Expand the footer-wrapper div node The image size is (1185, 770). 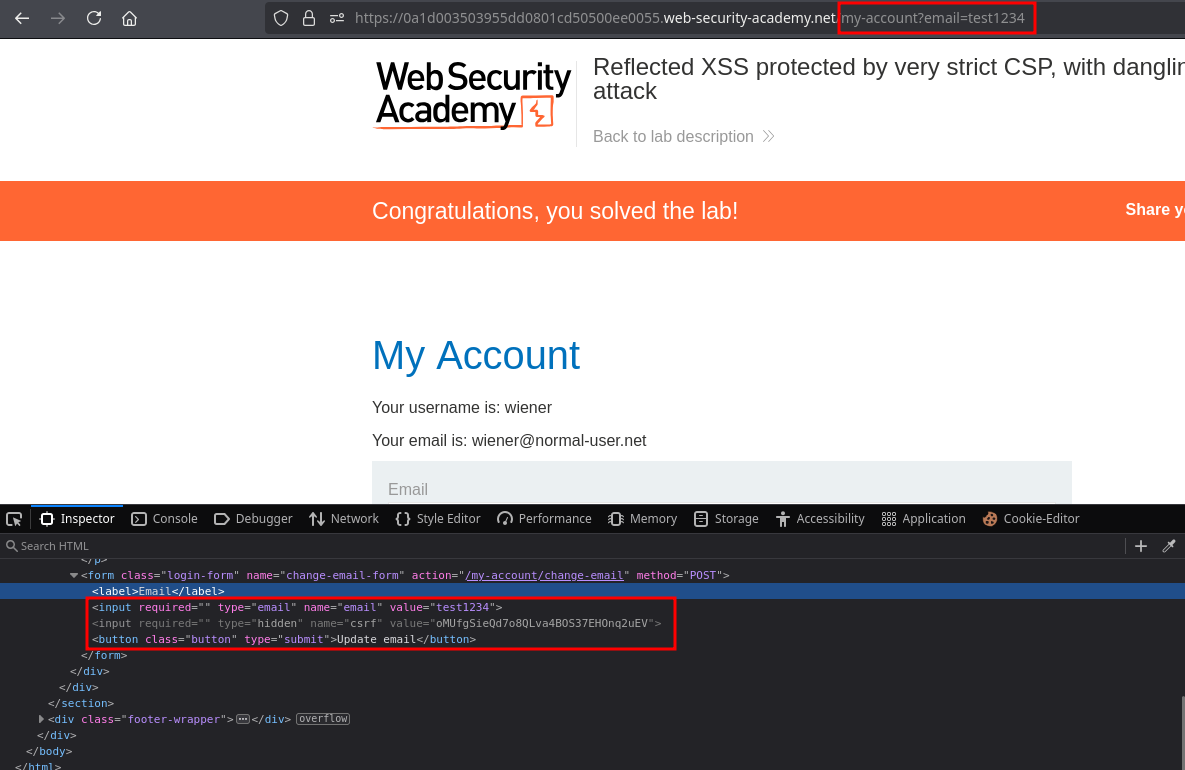click(x=42, y=719)
